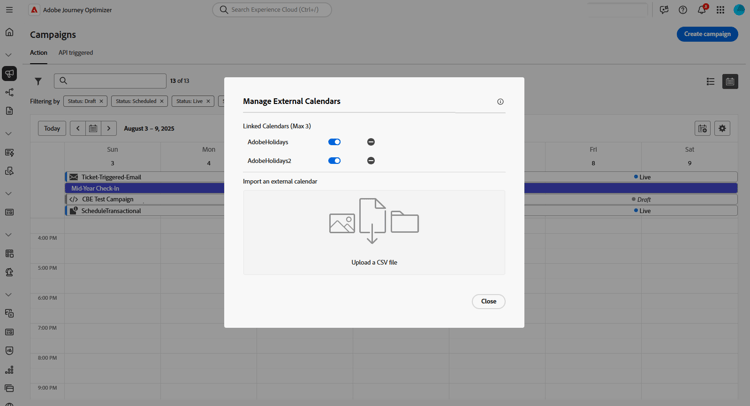Remove the Status: Draft filter chip
Screen dimensions: 750x406
tap(101, 101)
